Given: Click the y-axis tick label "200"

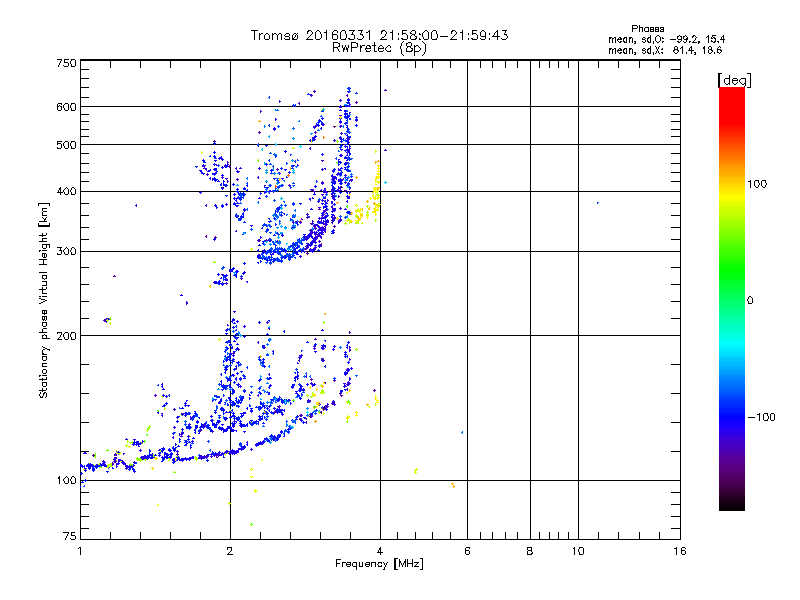Looking at the screenshot, I should [x=66, y=336].
